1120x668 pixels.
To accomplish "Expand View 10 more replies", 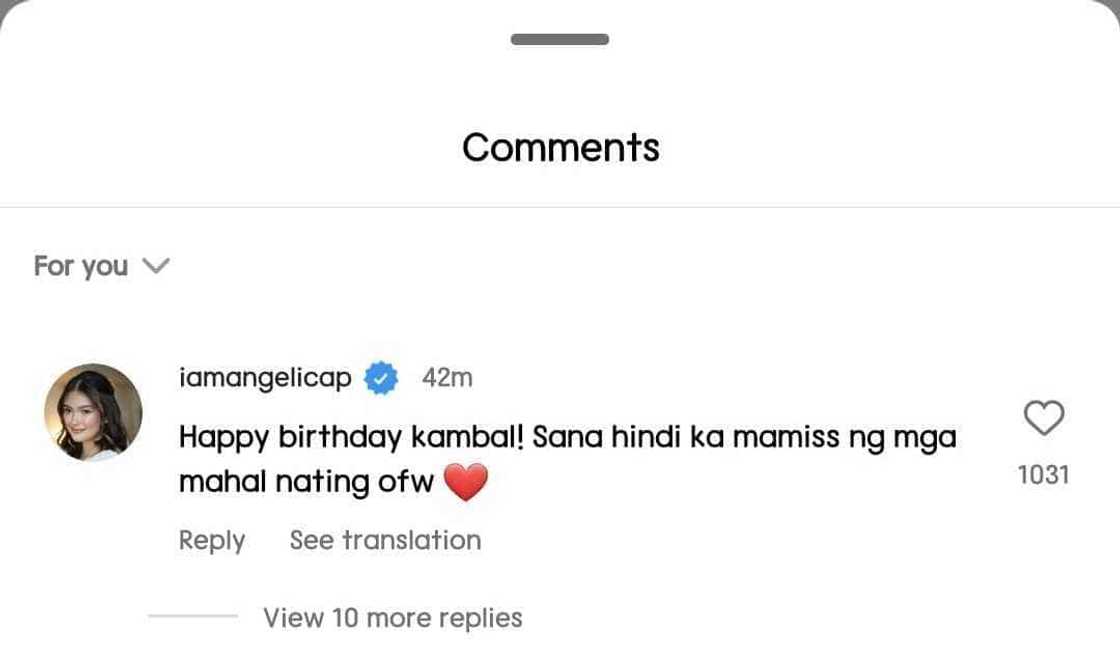I will pyautogui.click(x=392, y=618).
